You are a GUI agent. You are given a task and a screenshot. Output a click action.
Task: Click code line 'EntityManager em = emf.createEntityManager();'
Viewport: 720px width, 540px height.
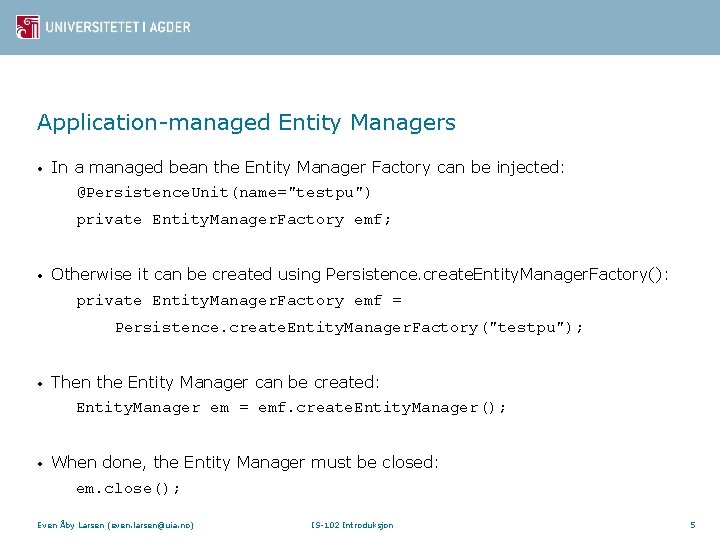[x=291, y=408]
